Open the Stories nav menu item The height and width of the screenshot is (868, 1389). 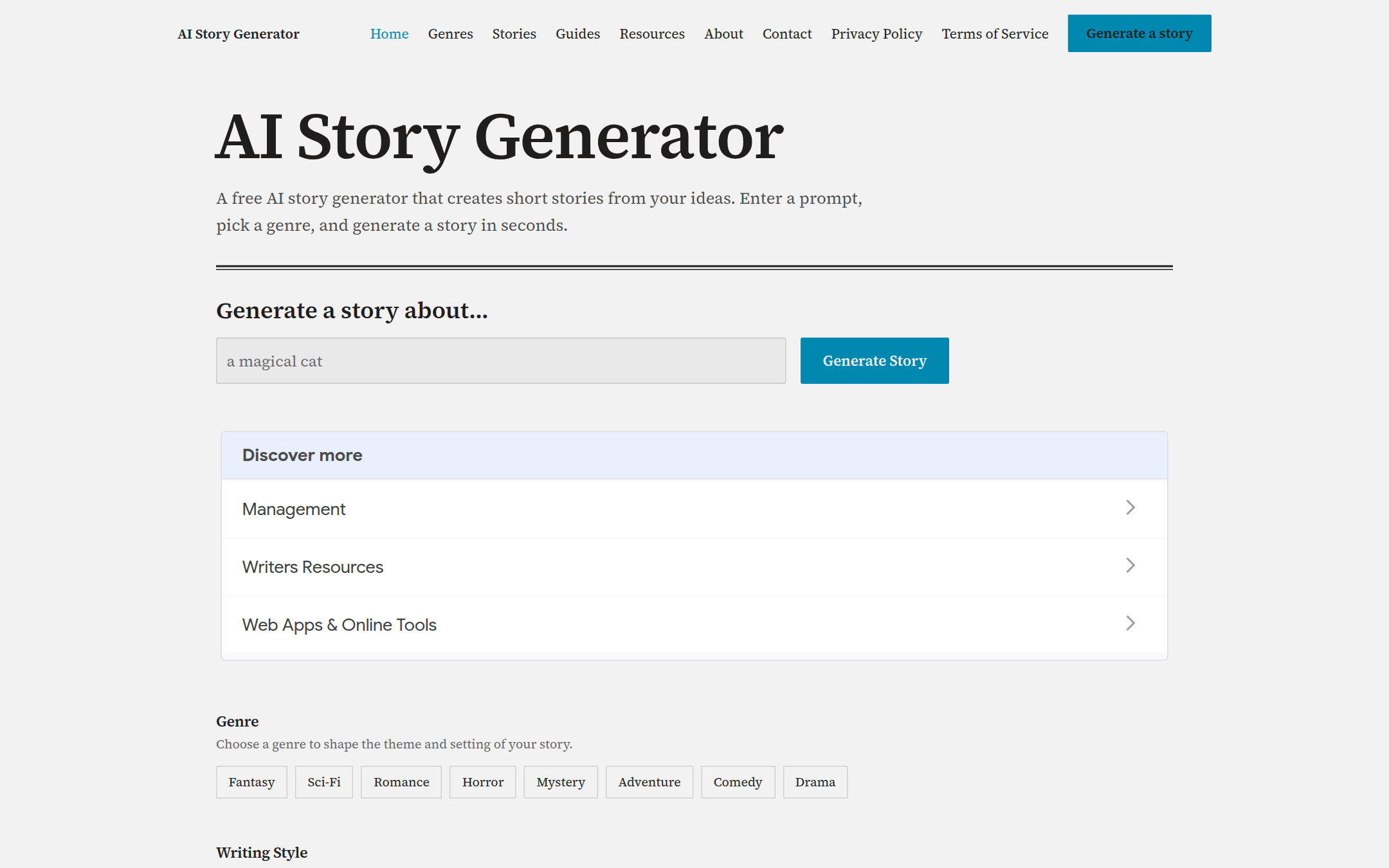[514, 34]
